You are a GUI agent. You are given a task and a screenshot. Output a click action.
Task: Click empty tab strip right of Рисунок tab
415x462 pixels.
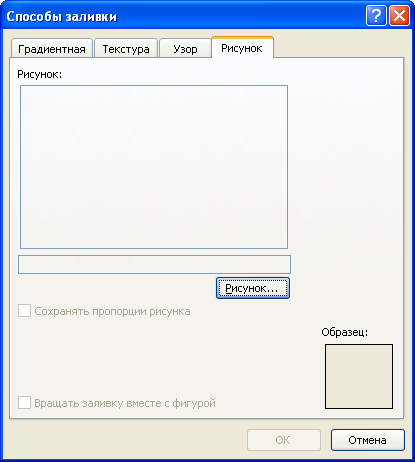pos(338,48)
